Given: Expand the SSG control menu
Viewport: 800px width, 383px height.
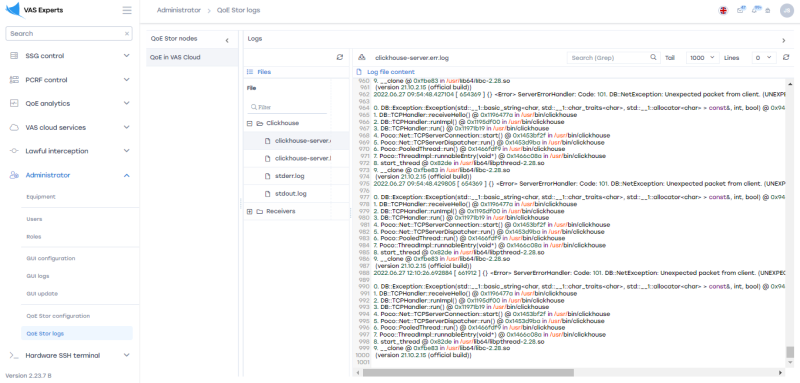Looking at the screenshot, I should click(69, 56).
